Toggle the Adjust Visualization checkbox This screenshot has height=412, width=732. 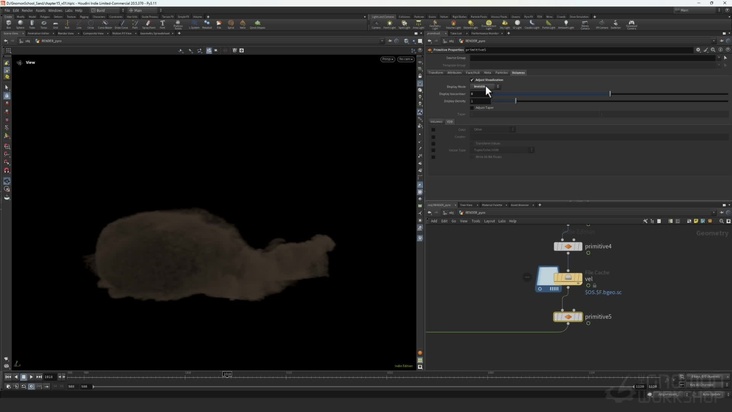point(472,80)
